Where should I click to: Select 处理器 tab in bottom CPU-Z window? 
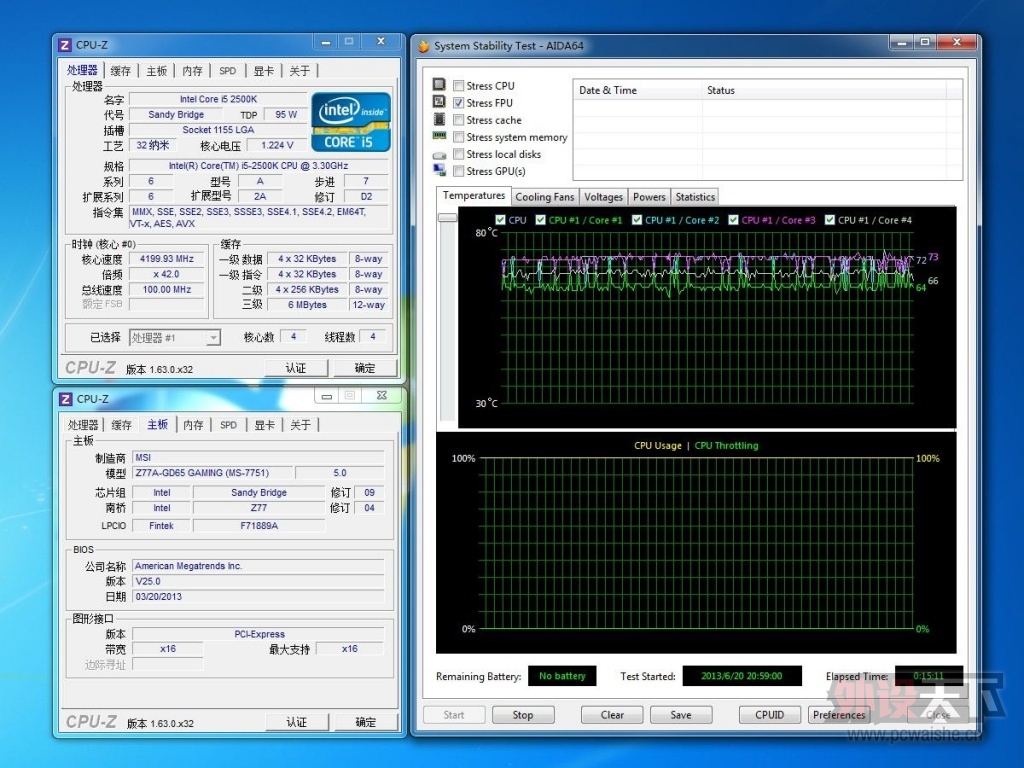[84, 425]
